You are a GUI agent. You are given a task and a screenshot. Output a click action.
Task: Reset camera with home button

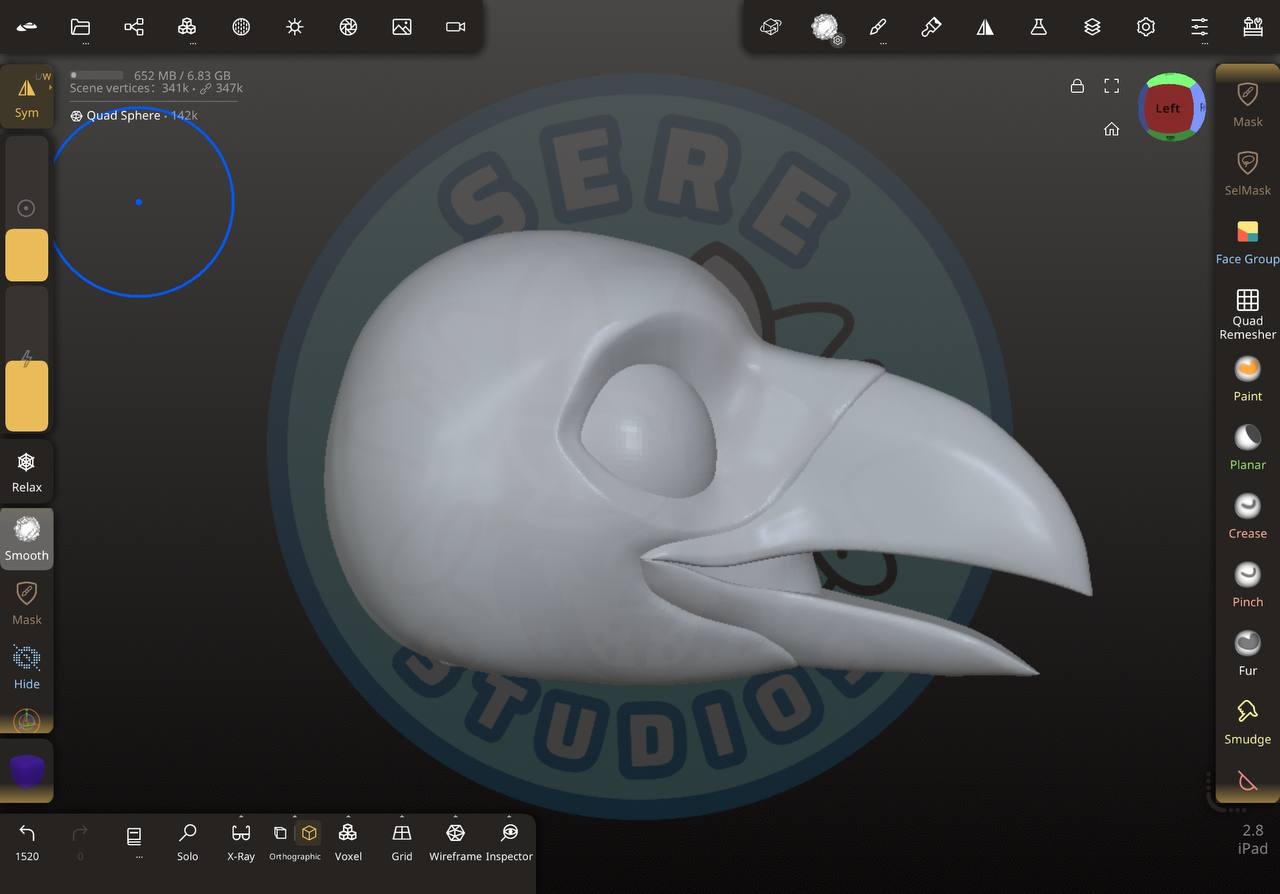tap(1111, 129)
